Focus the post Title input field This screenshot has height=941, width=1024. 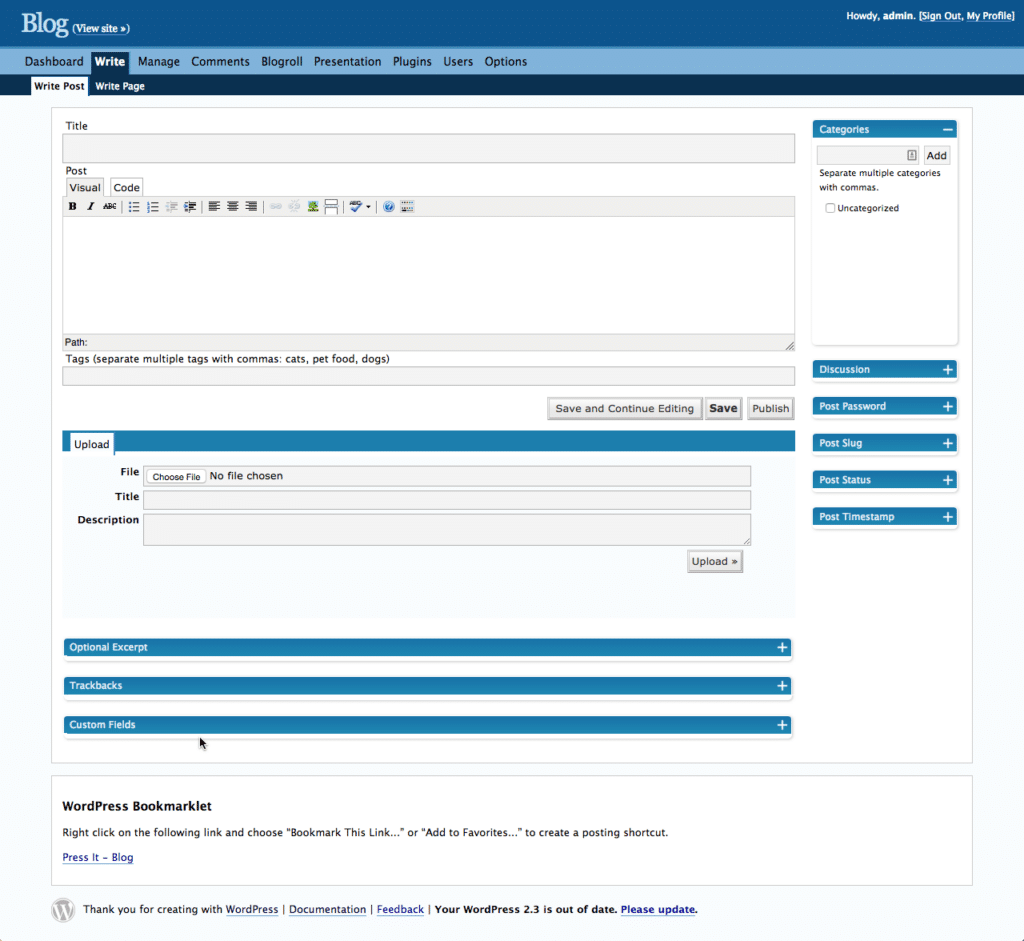point(428,149)
